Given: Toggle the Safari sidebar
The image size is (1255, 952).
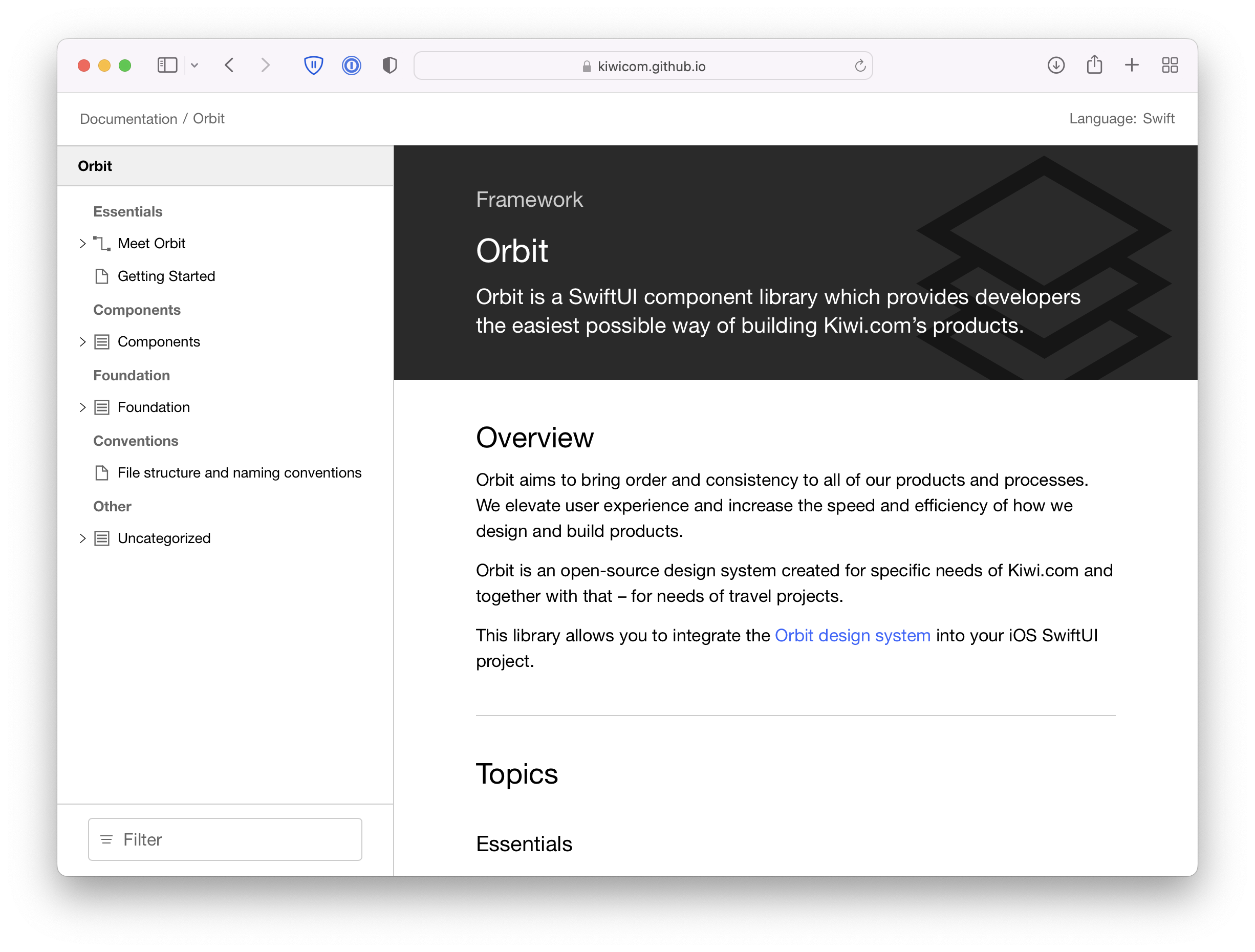Looking at the screenshot, I should [x=167, y=65].
